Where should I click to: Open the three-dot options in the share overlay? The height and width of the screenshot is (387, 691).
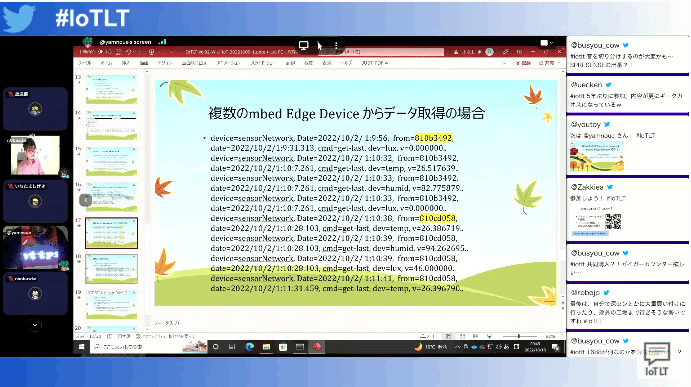pyautogui.click(x=336, y=45)
